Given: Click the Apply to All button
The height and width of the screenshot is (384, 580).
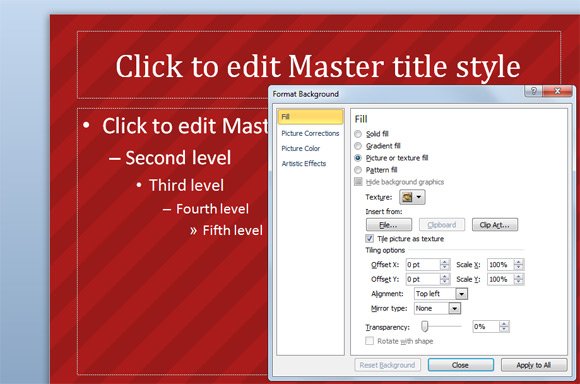Looking at the screenshot, I should point(534,365).
